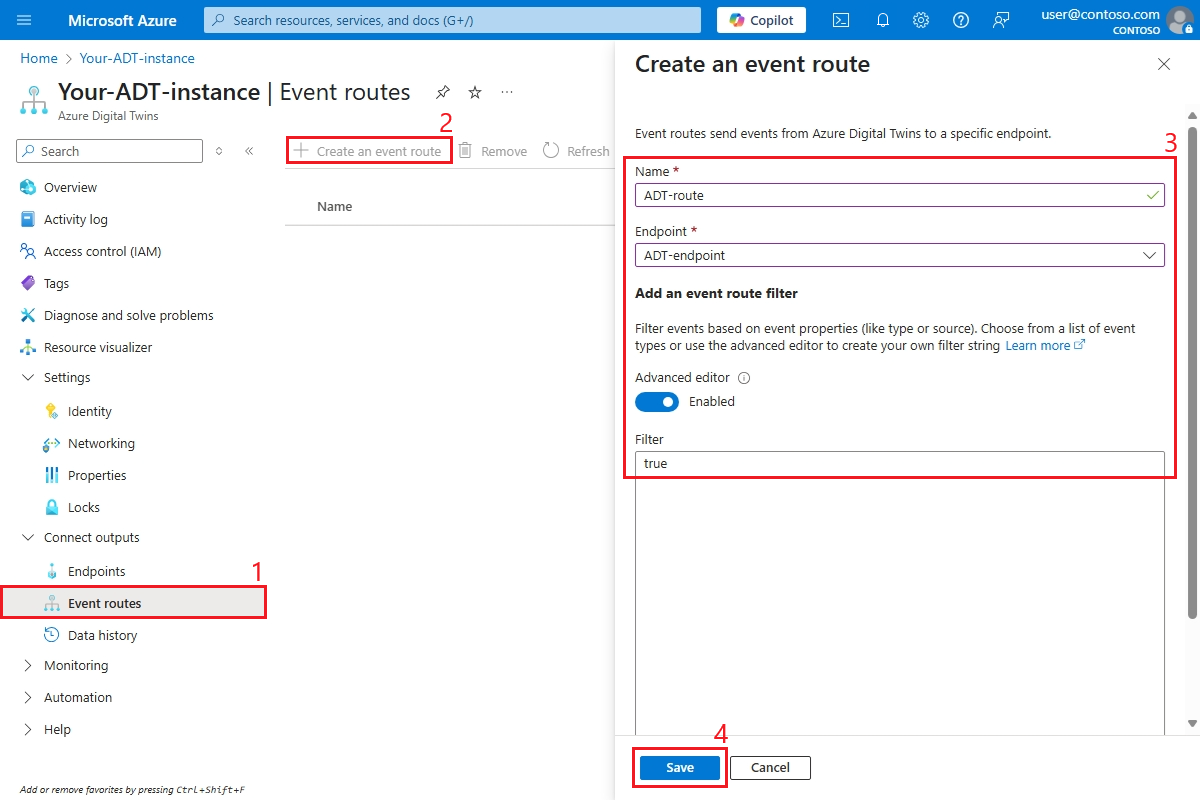Open the Endpoint dropdown

click(x=899, y=255)
